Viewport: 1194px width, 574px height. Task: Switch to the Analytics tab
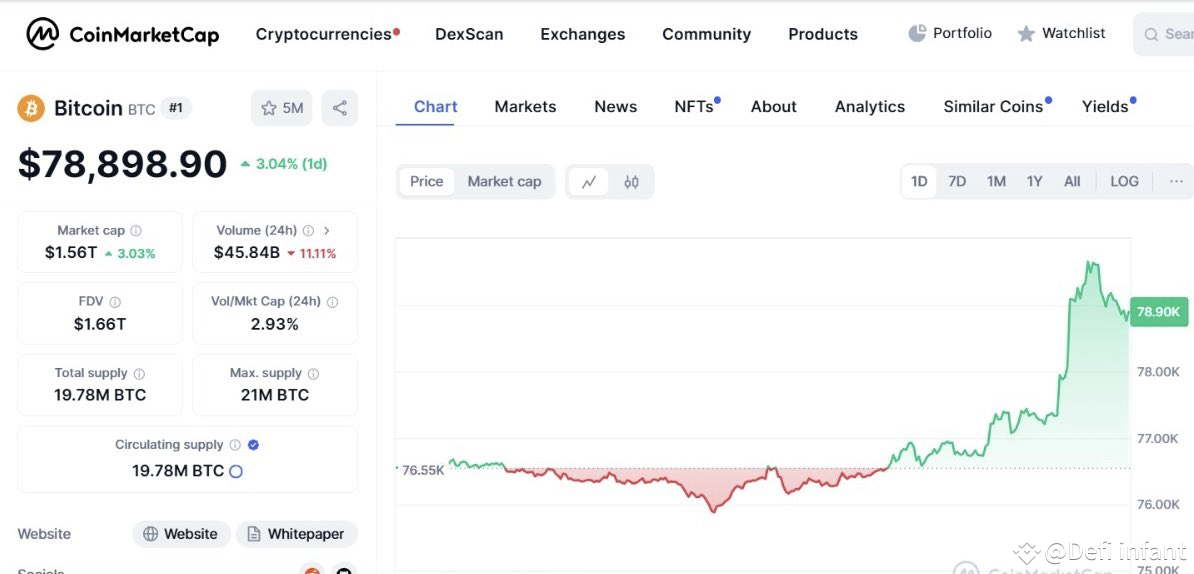coord(870,107)
